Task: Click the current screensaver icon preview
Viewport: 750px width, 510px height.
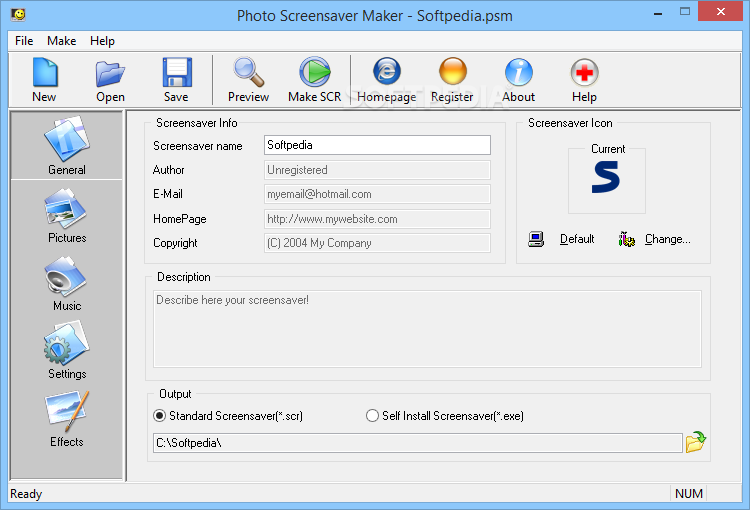Action: click(x=606, y=177)
